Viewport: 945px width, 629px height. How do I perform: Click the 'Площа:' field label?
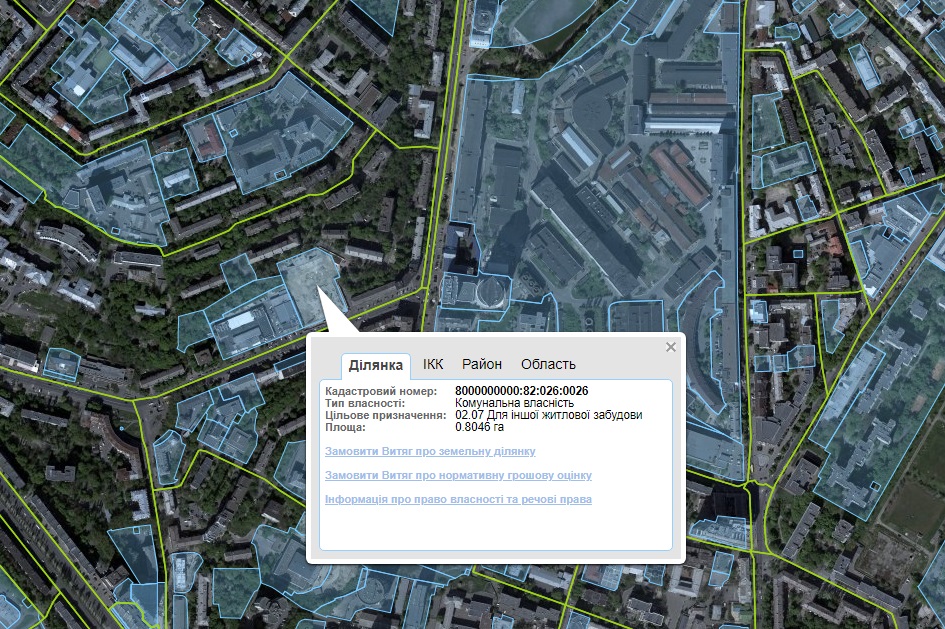coord(344,427)
